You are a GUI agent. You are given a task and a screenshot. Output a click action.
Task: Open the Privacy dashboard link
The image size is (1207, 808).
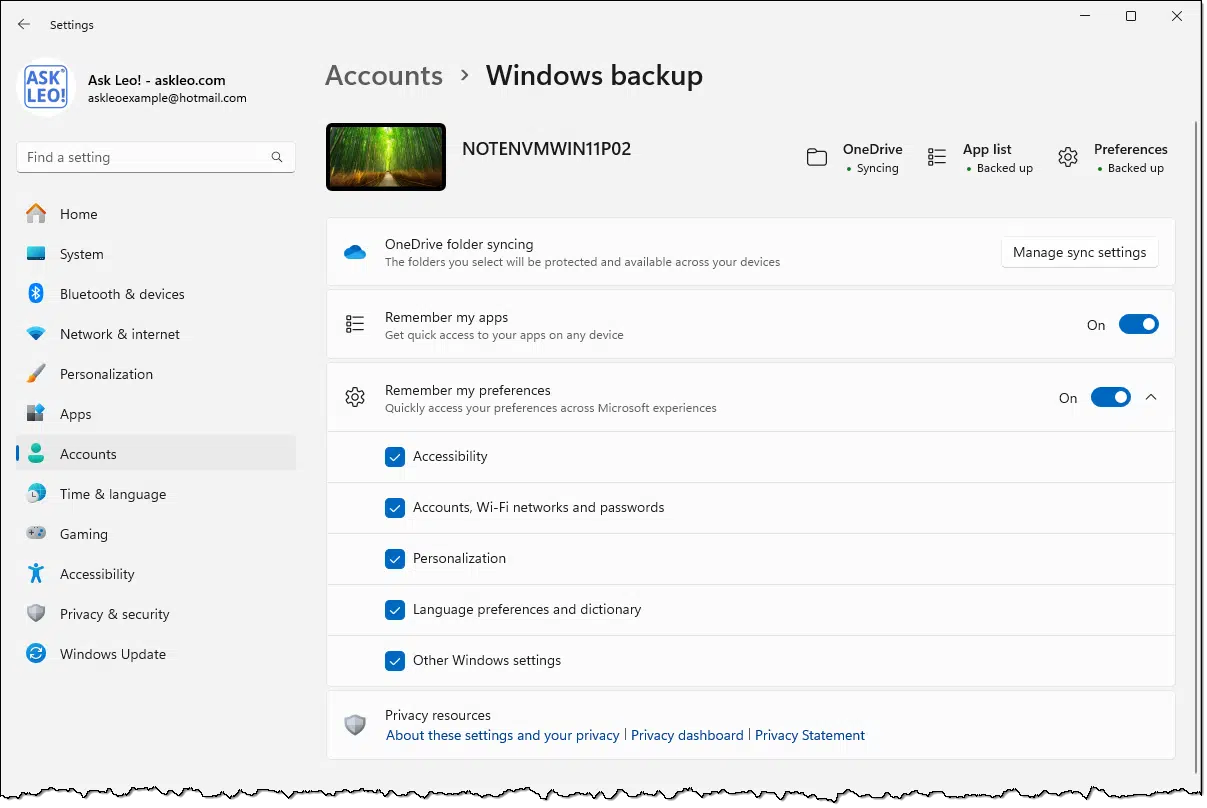pyautogui.click(x=687, y=735)
